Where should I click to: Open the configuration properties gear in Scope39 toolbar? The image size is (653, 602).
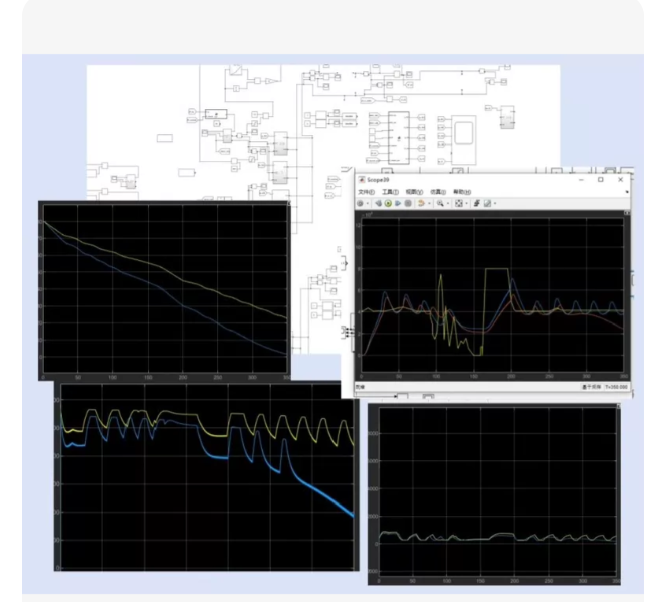pos(360,203)
